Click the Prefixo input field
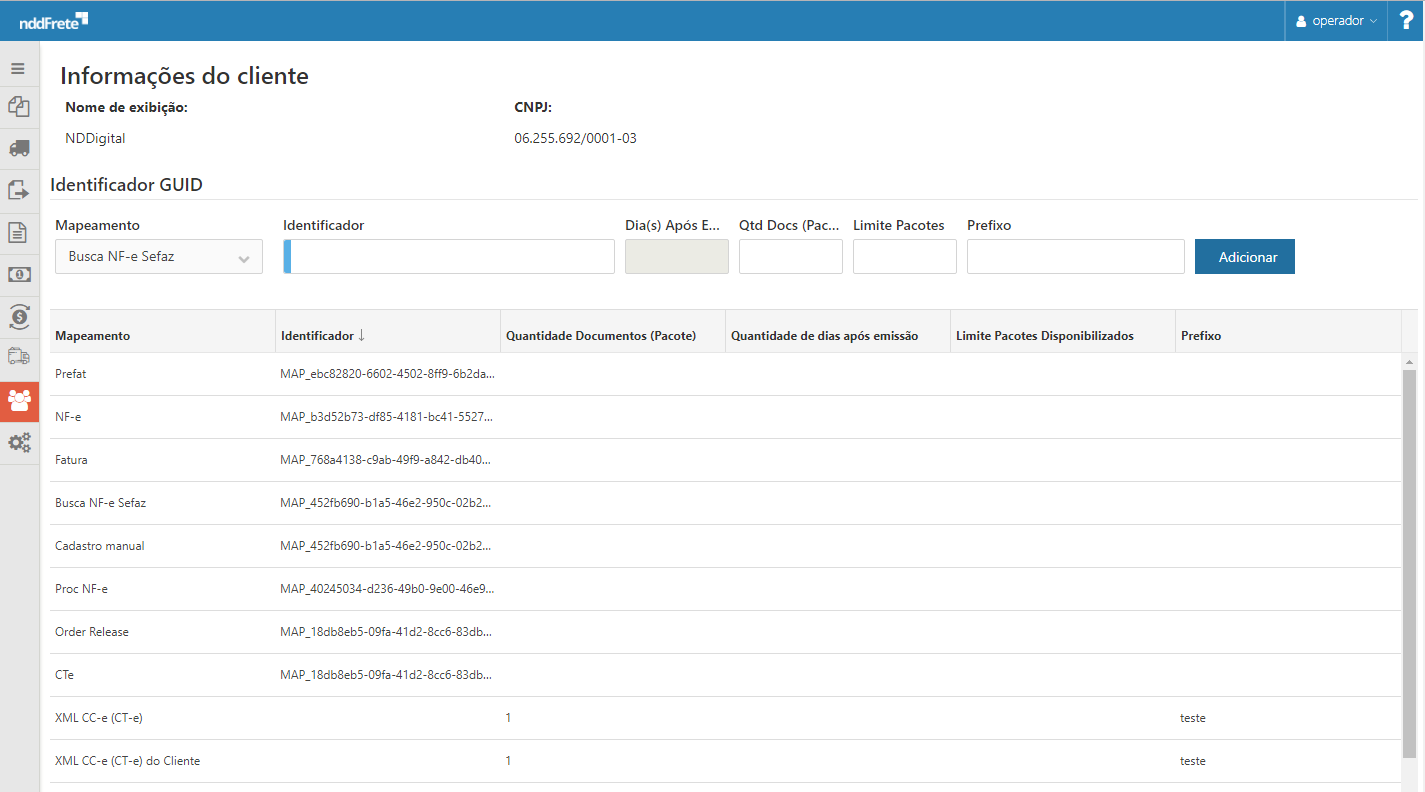 pos(1075,257)
